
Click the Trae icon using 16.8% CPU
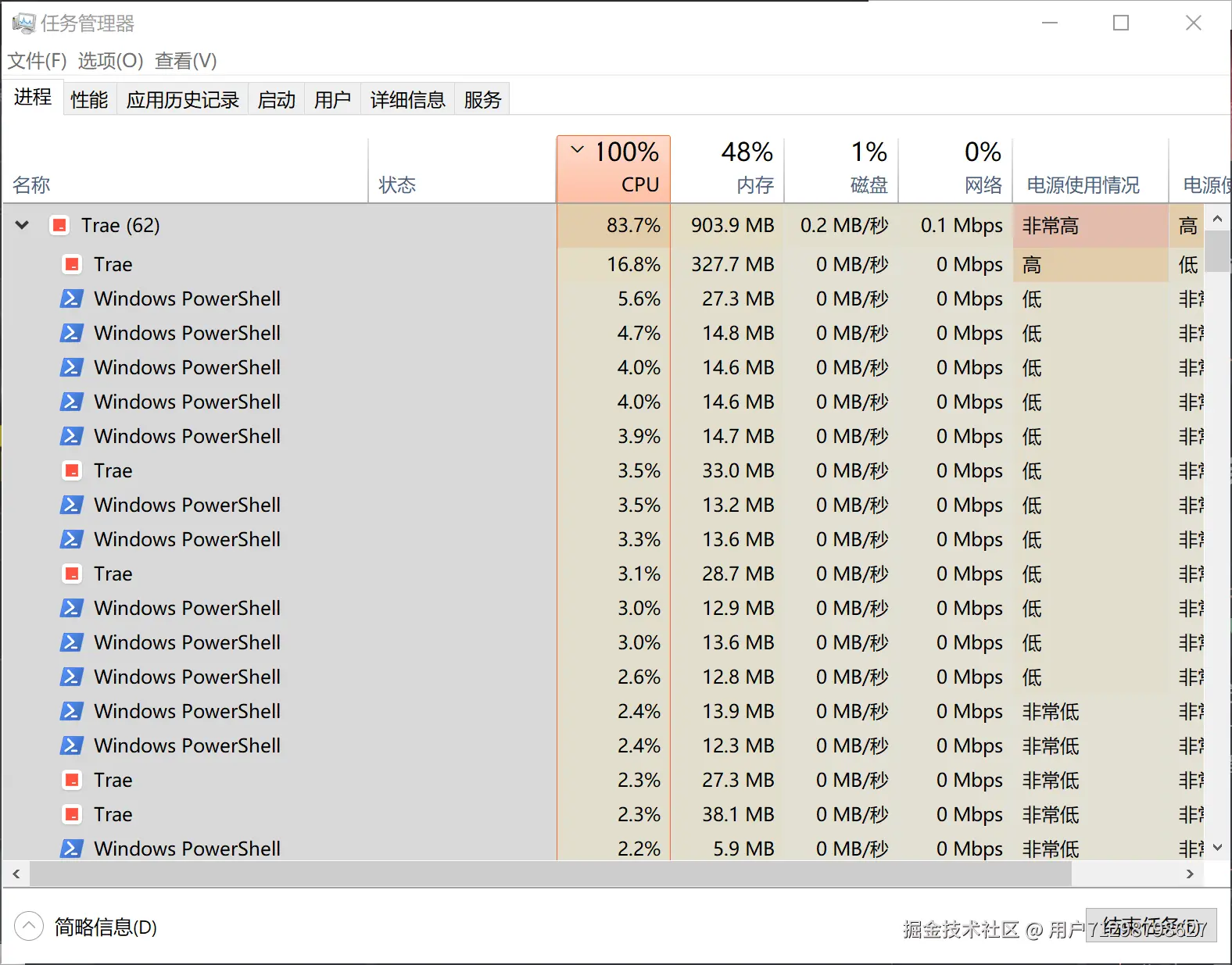point(72,264)
